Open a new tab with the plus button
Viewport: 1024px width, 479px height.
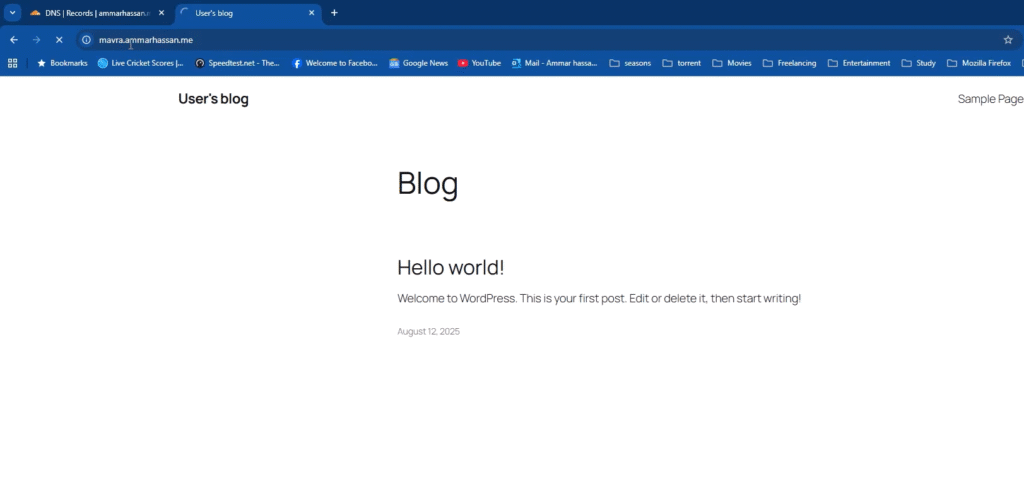click(x=334, y=13)
